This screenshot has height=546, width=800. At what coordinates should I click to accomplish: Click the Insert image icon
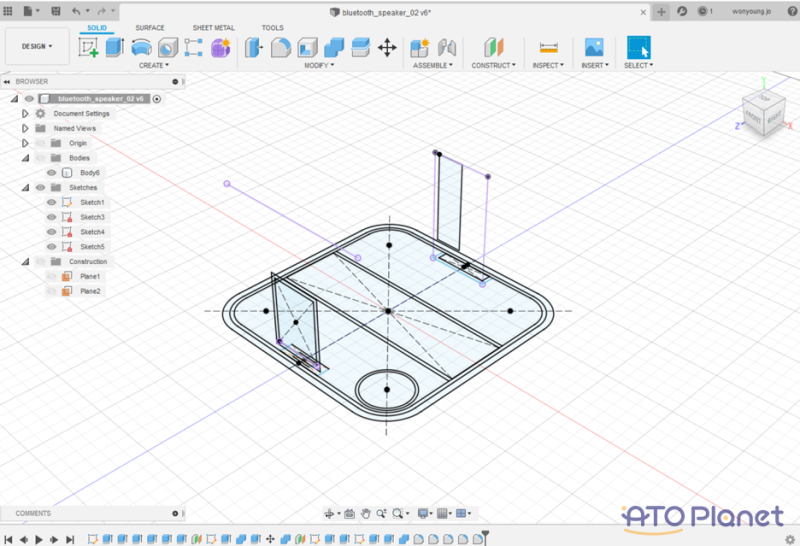tap(594, 47)
